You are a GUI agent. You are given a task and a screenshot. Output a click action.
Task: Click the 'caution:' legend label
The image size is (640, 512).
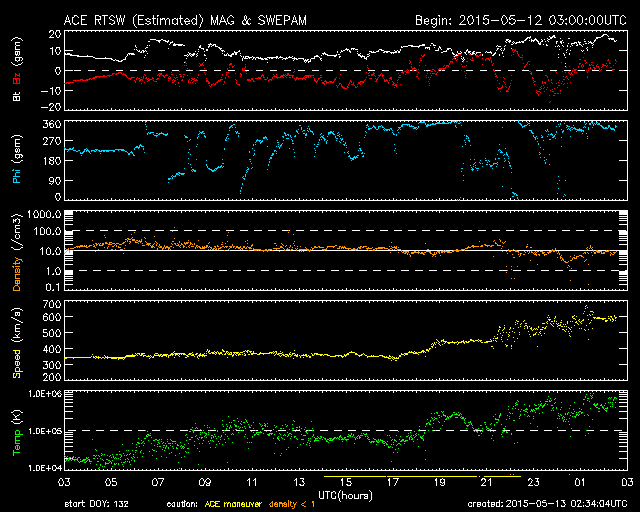(x=182, y=504)
